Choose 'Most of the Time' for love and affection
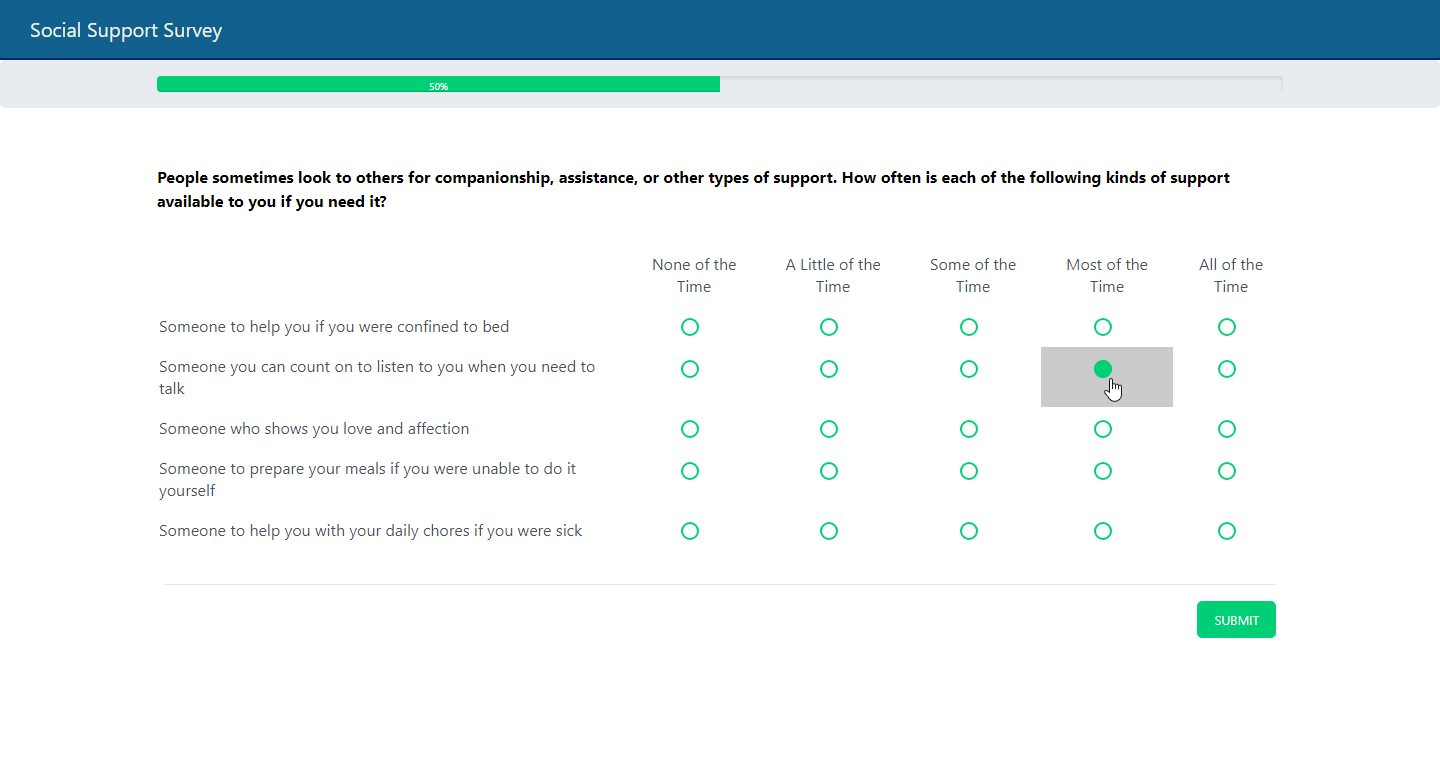The height and width of the screenshot is (758, 1440). [1102, 429]
